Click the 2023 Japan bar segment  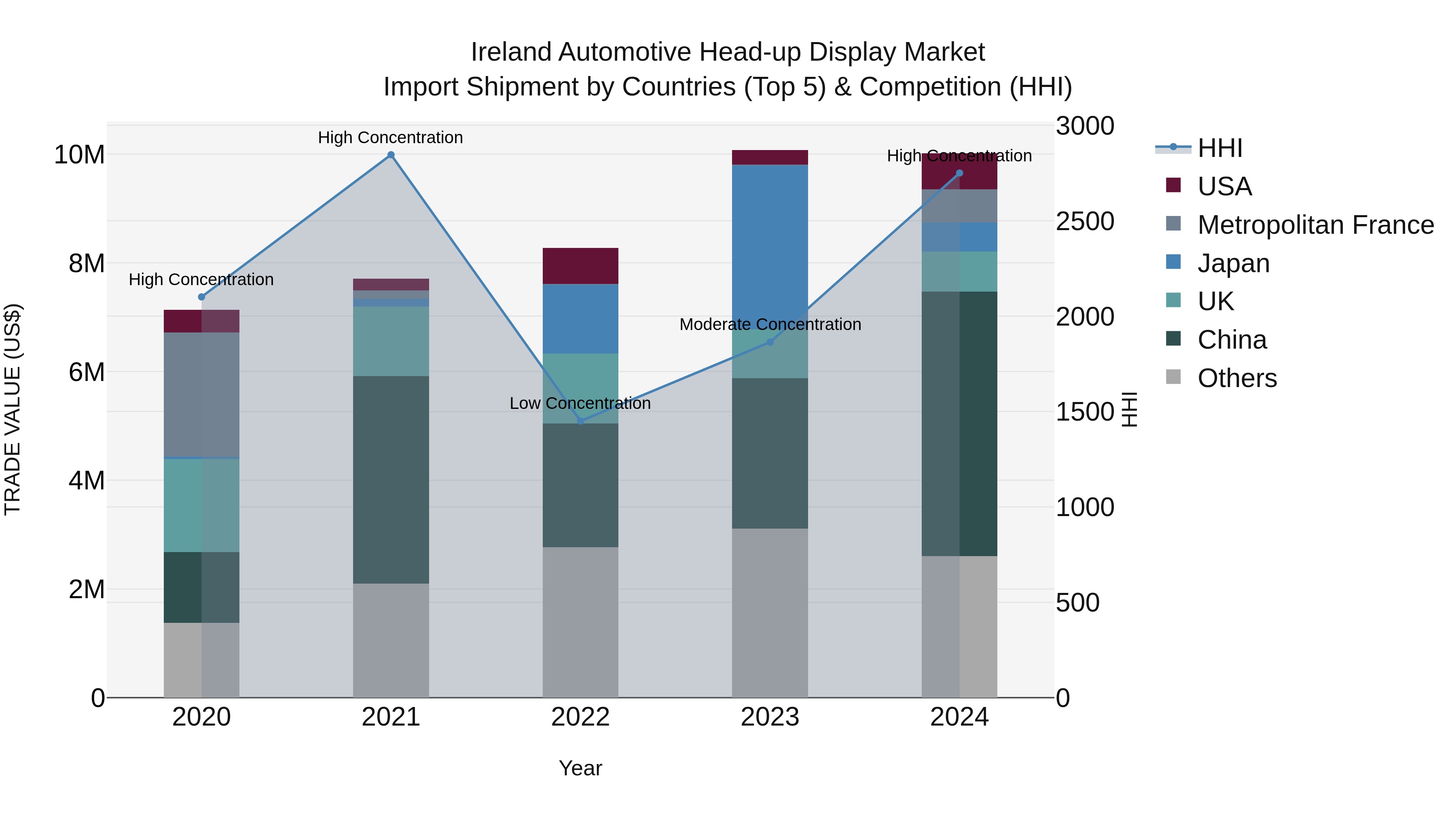(x=770, y=247)
